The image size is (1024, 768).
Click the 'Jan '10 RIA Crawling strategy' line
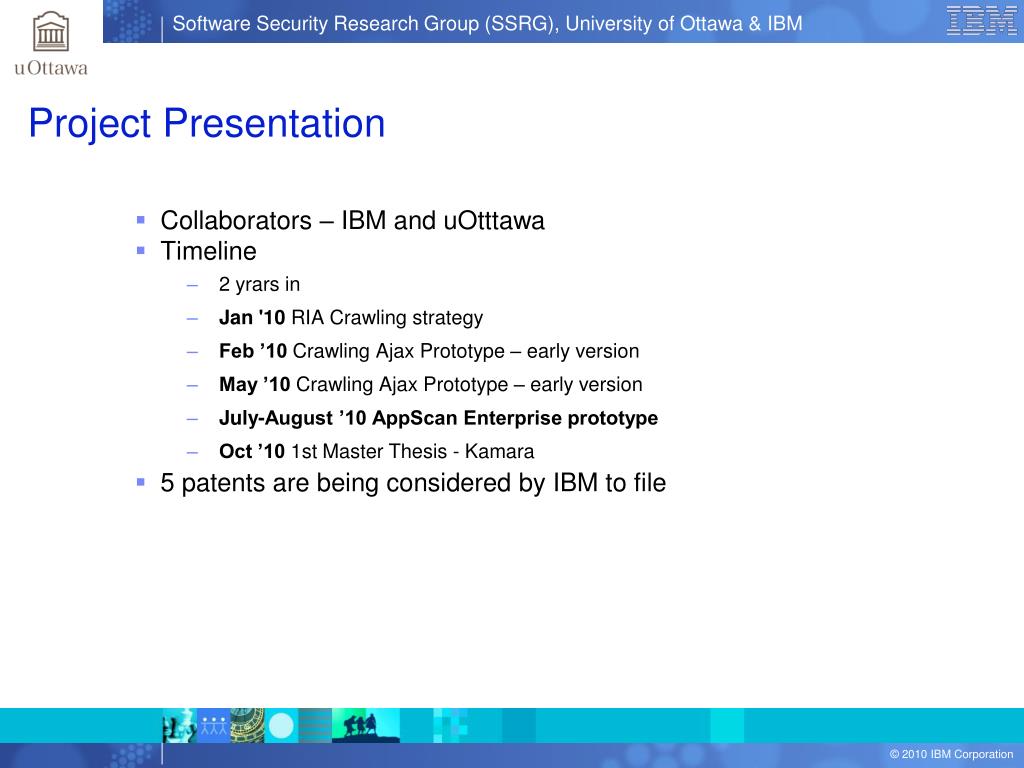351,318
